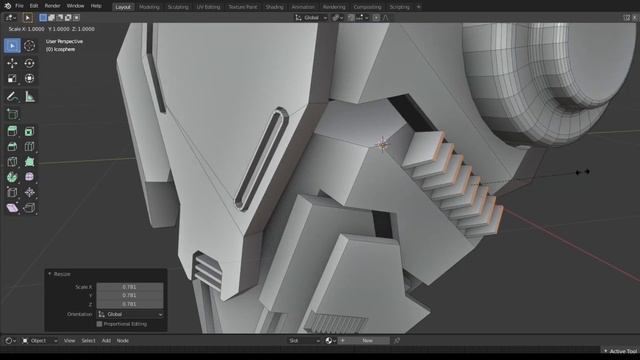Open the View menu in bottom editor
640x360 pixels.
pyautogui.click(x=69, y=340)
